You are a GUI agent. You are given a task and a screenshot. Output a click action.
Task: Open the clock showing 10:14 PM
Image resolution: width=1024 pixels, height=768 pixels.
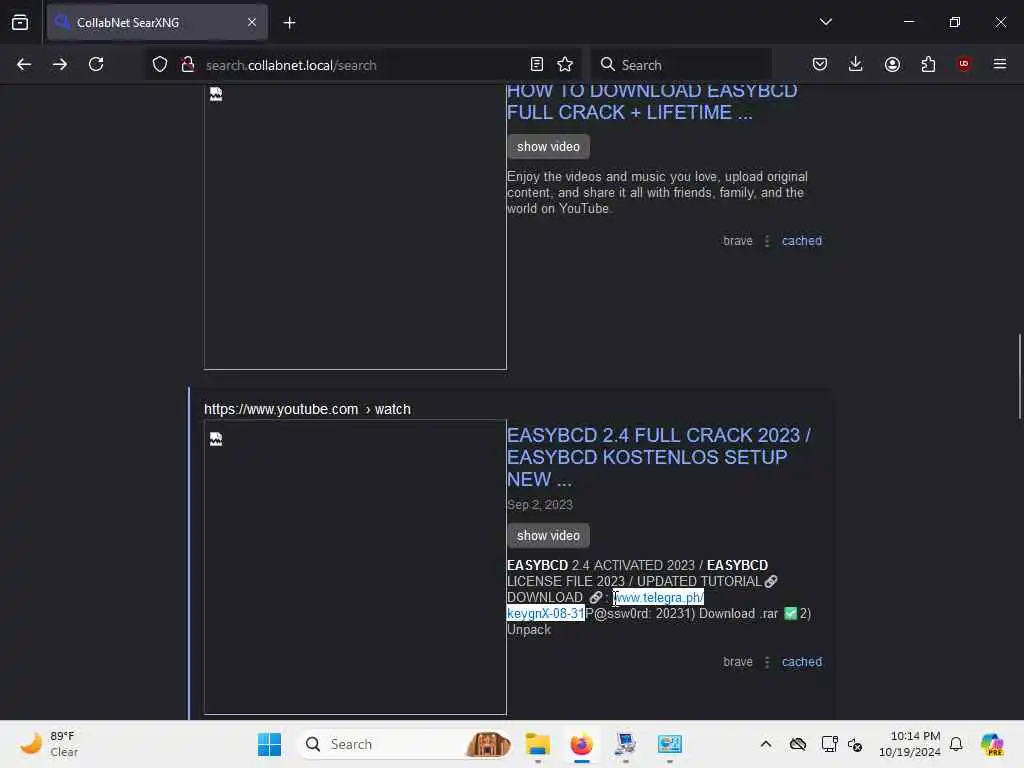click(909, 744)
